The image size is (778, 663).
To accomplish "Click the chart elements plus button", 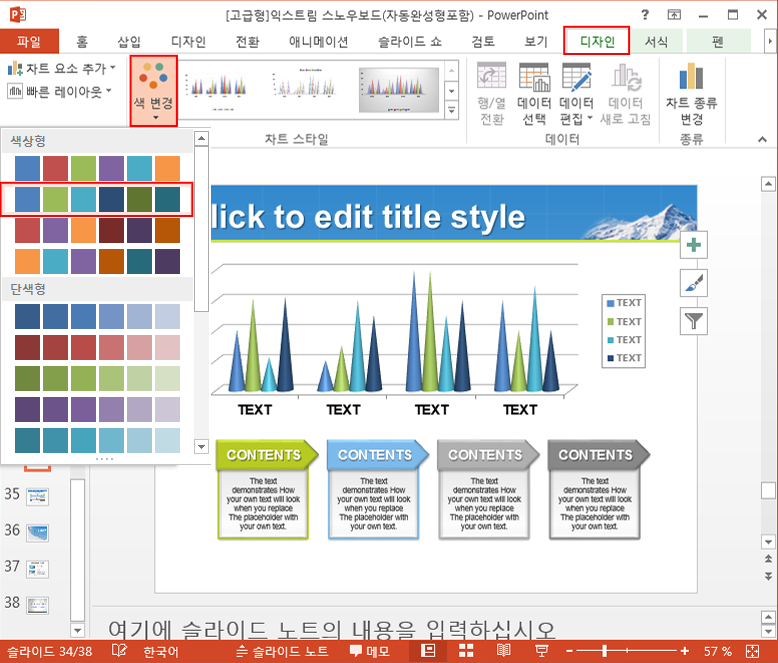I will pyautogui.click(x=694, y=245).
